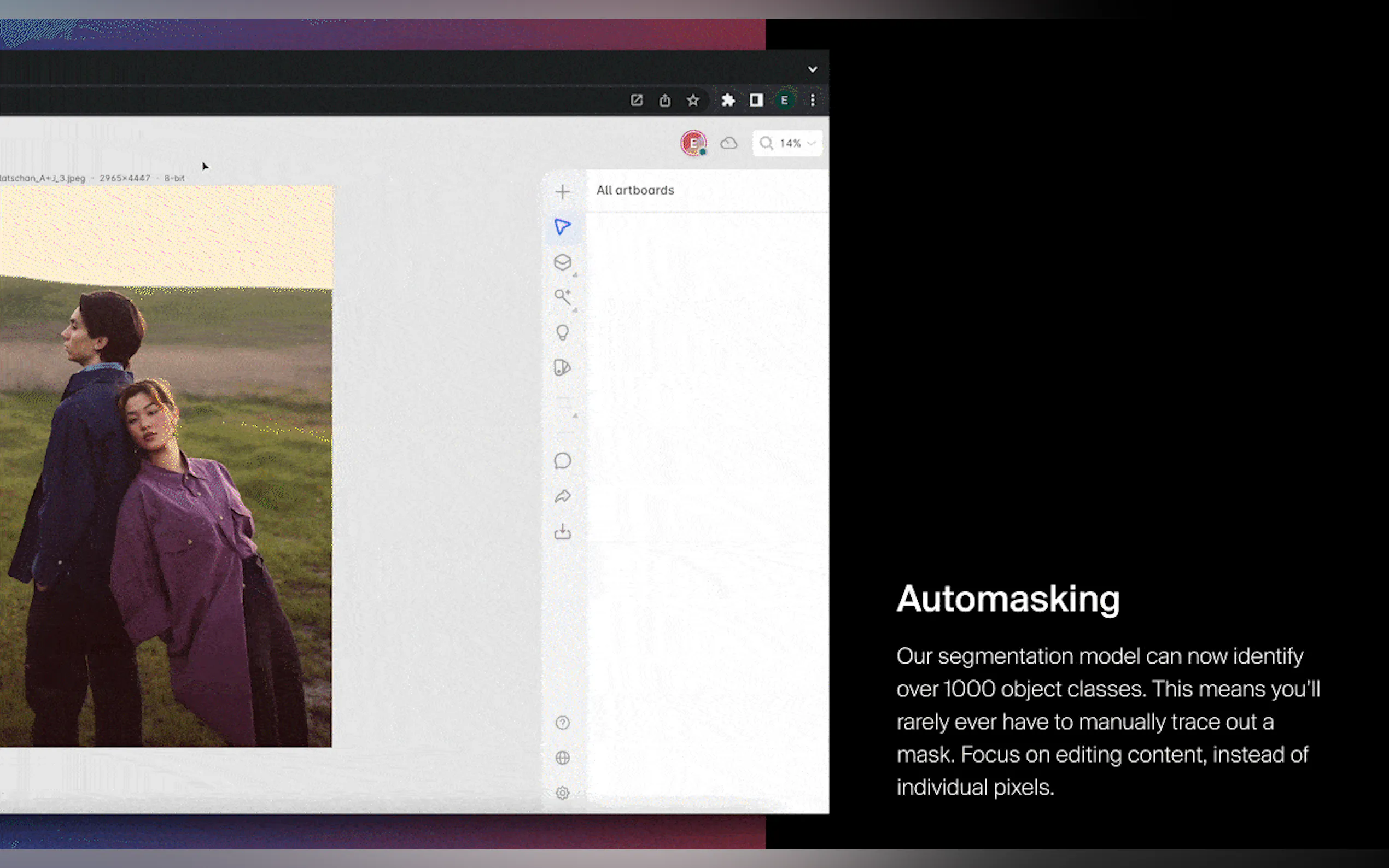Click the cloud sync status icon
The height and width of the screenshot is (868, 1389).
(728, 143)
